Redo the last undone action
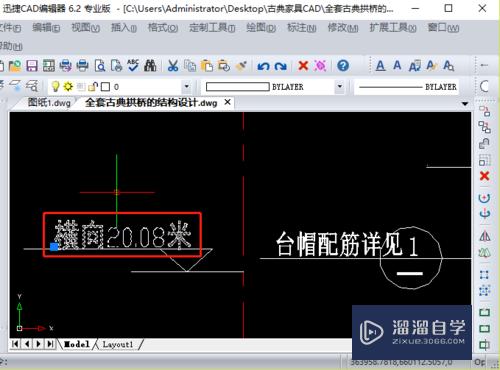The image size is (500, 370). tap(281, 66)
